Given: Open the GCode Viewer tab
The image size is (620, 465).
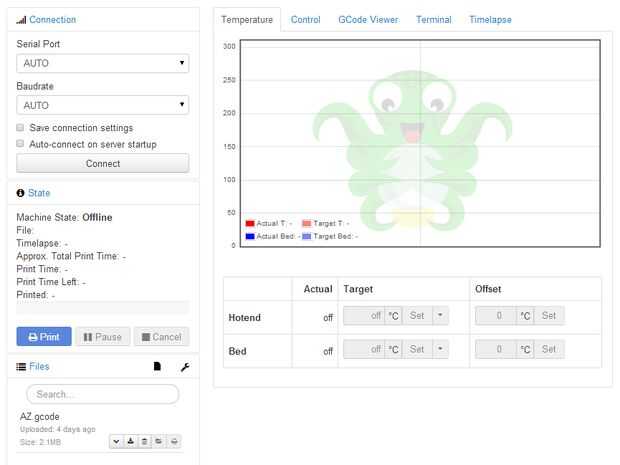Looking at the screenshot, I should [x=368, y=19].
